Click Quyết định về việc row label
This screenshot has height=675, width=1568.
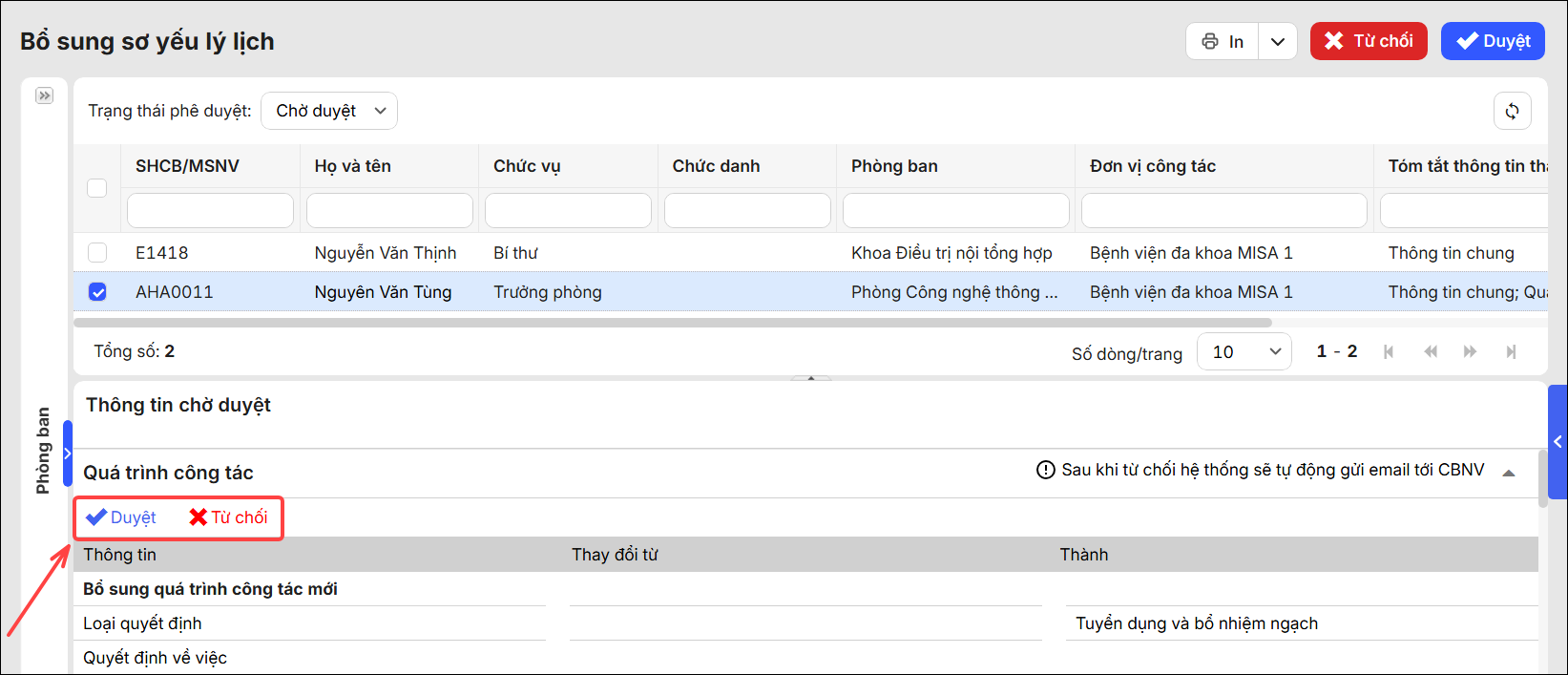point(155,658)
